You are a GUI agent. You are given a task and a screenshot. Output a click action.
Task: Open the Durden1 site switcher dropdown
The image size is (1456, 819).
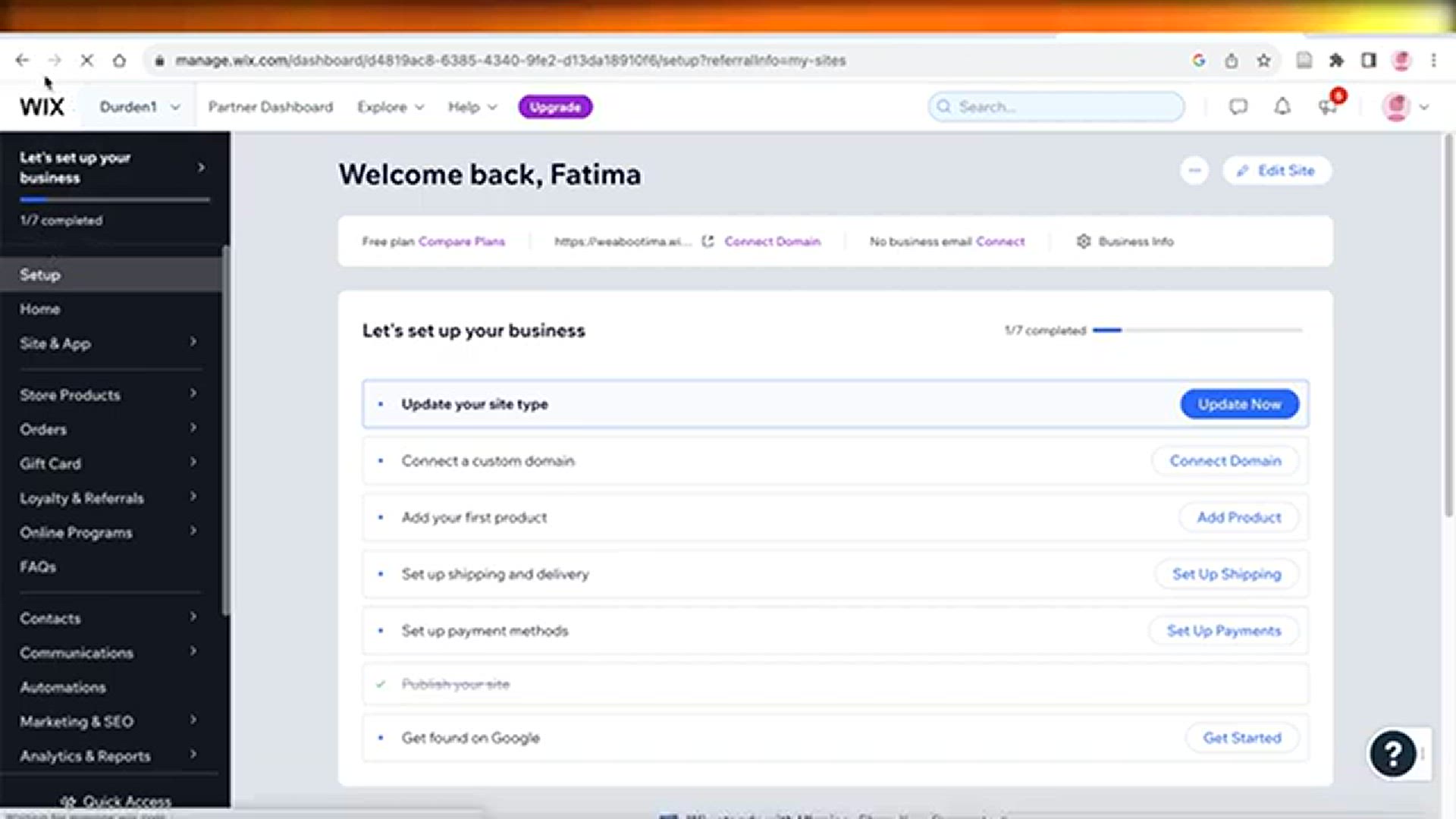pyautogui.click(x=140, y=107)
